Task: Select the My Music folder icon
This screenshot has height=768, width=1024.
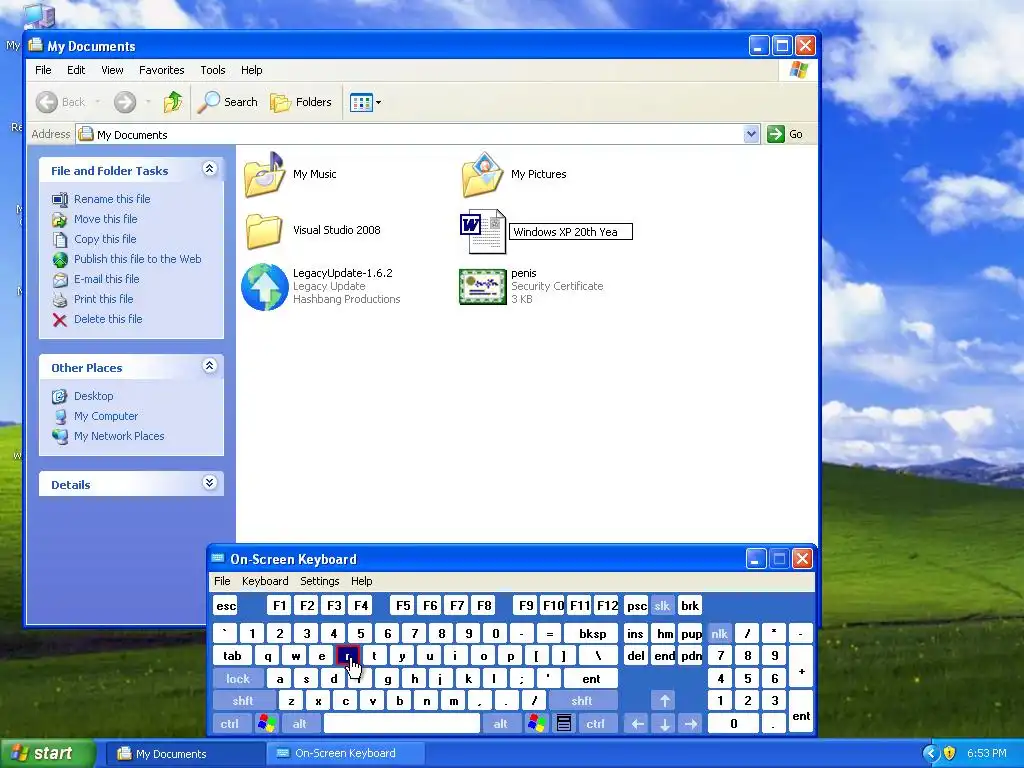Action: click(264, 174)
